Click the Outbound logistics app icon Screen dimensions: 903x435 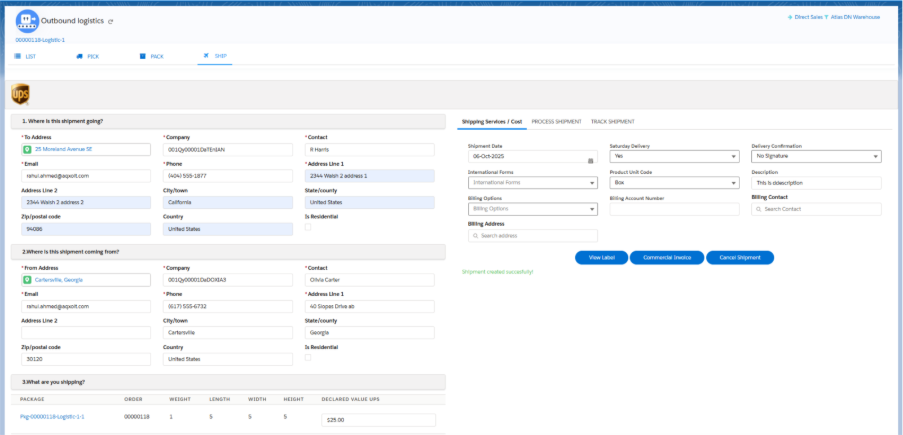(x=27, y=21)
